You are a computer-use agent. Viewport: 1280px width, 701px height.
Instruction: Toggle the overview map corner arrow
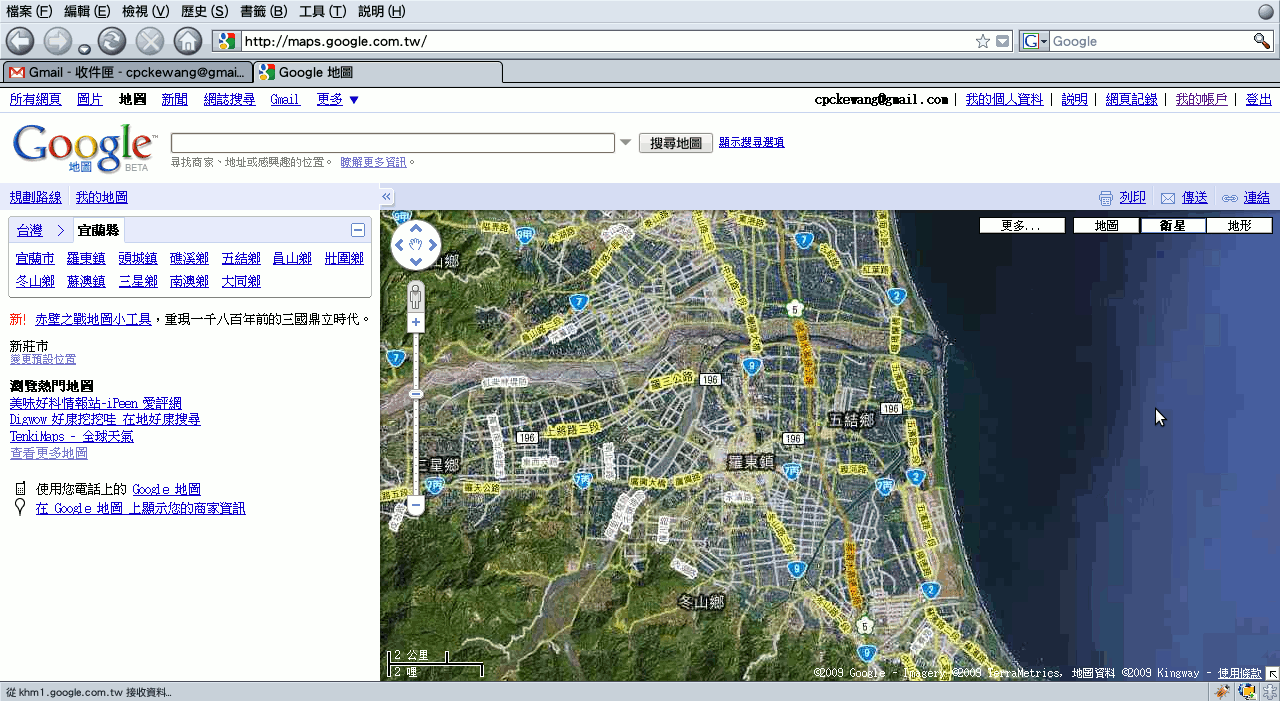(1272, 673)
